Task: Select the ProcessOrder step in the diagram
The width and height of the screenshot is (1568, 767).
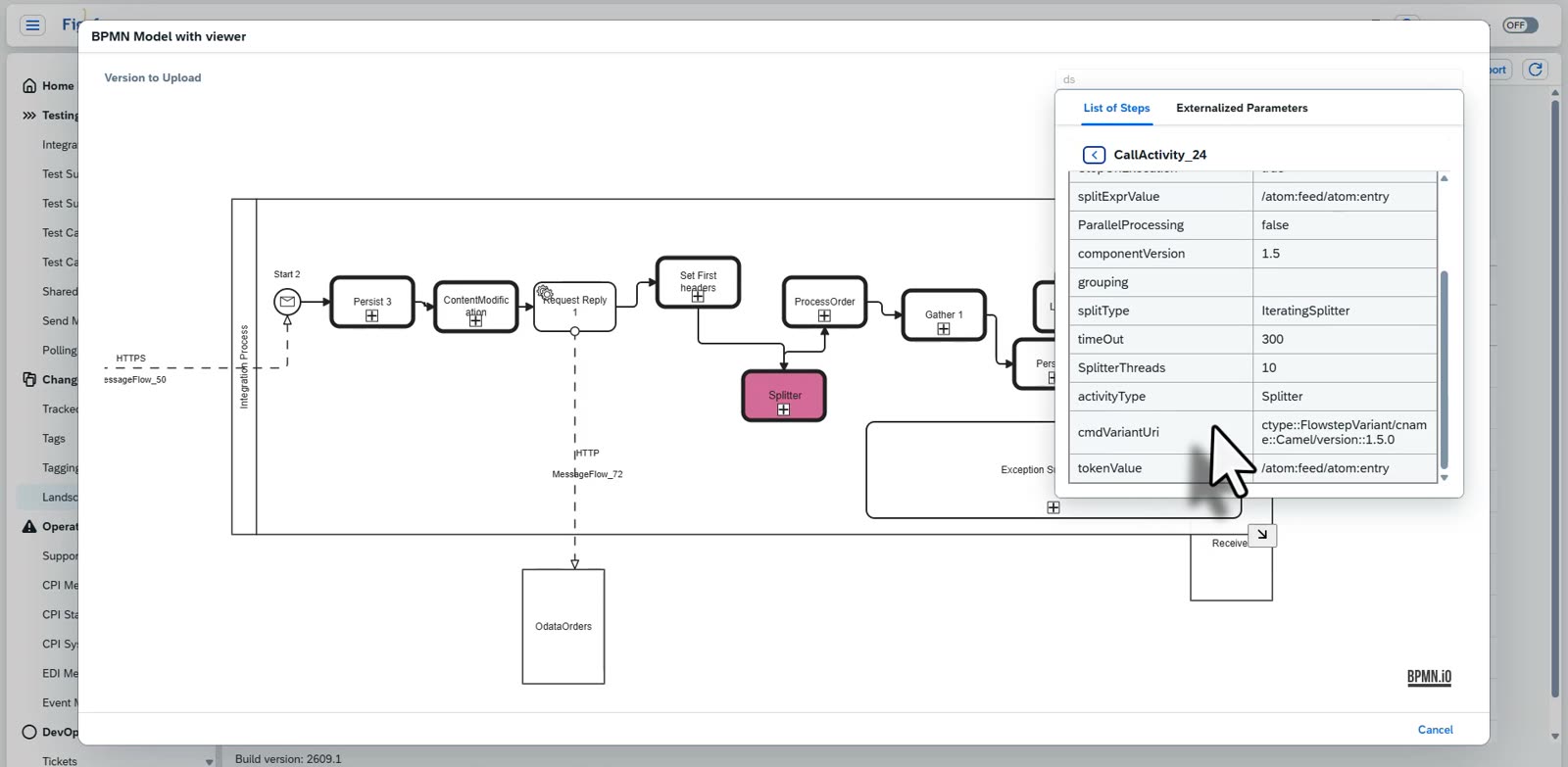Action: pos(825,302)
